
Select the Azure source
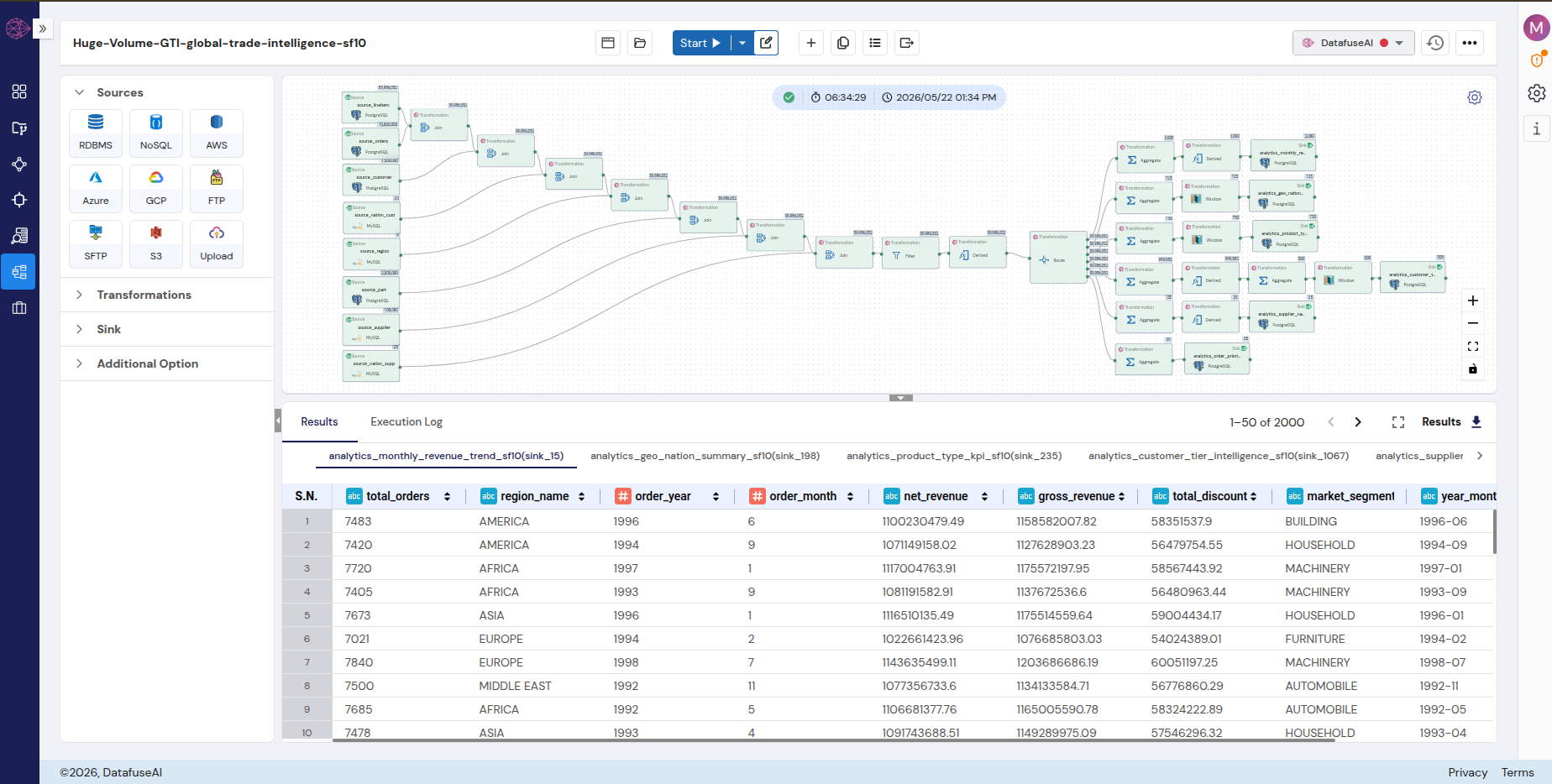(96, 188)
